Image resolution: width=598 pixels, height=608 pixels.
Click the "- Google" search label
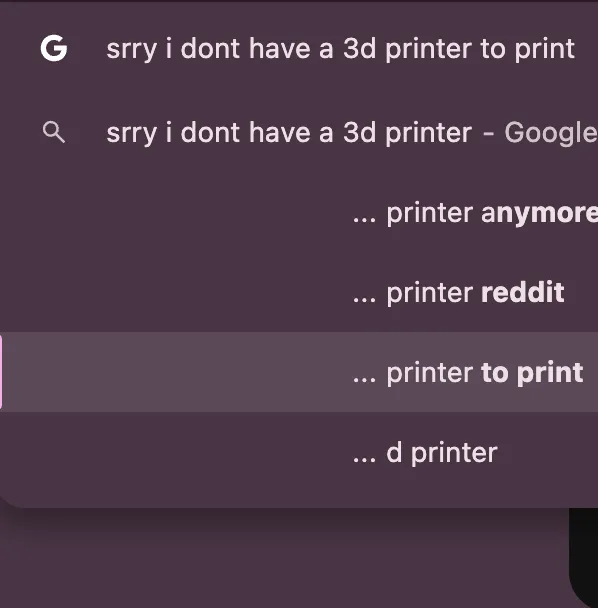pos(540,133)
